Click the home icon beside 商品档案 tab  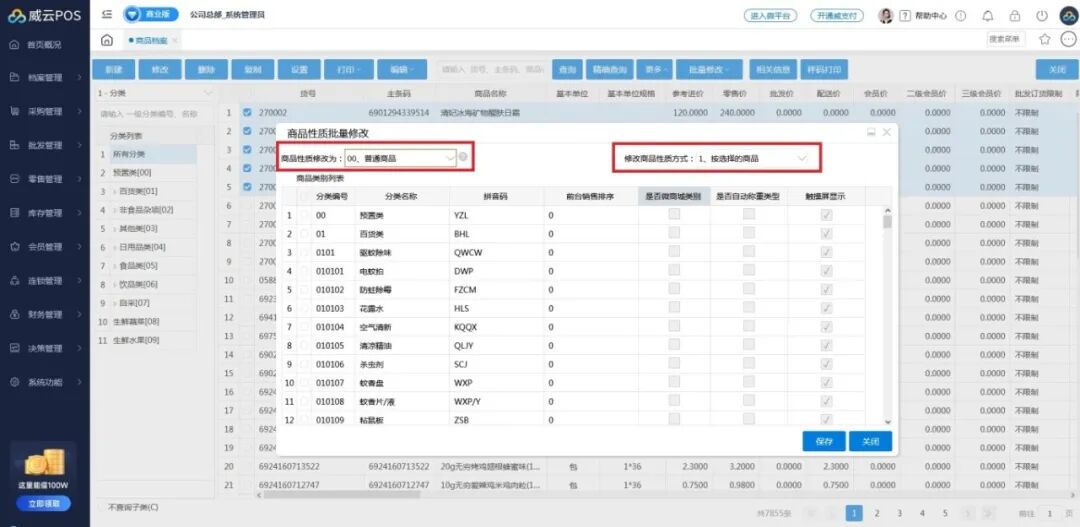[107, 40]
